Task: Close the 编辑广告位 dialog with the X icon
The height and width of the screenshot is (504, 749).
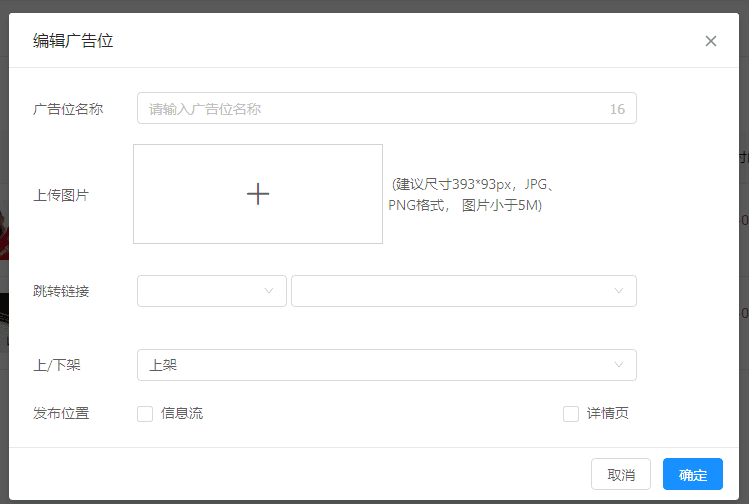Action: (x=711, y=41)
